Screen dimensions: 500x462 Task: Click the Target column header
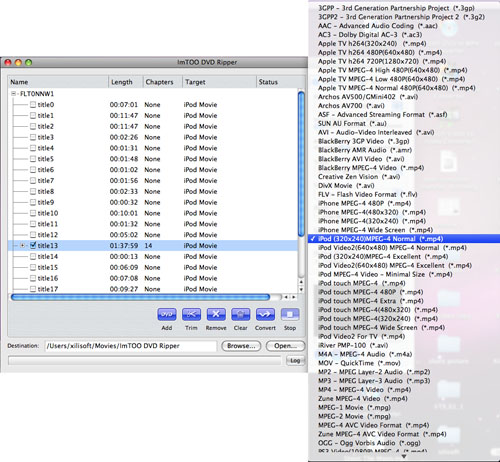219,82
